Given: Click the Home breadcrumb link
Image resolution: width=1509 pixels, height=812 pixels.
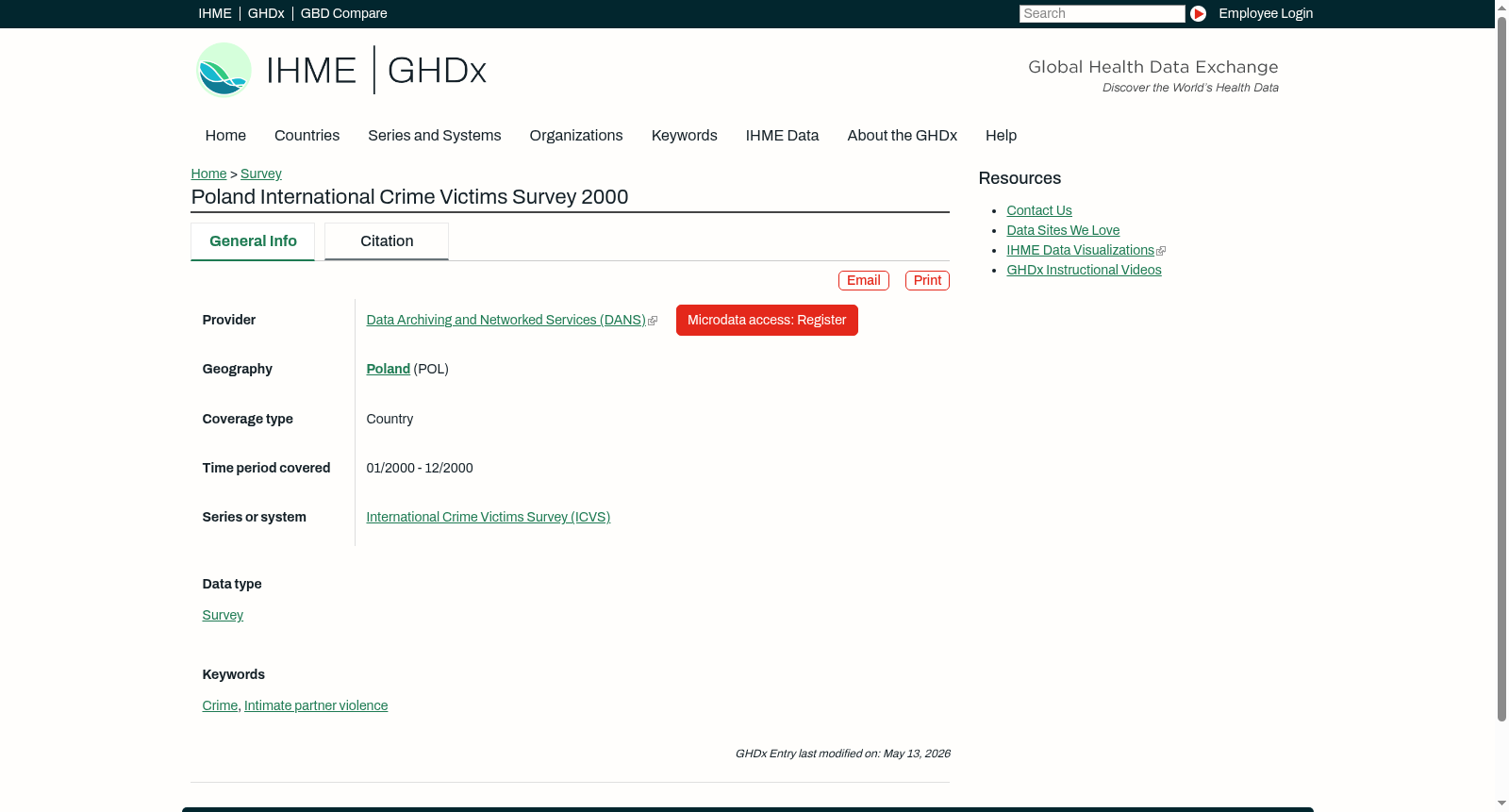Looking at the screenshot, I should click(208, 174).
